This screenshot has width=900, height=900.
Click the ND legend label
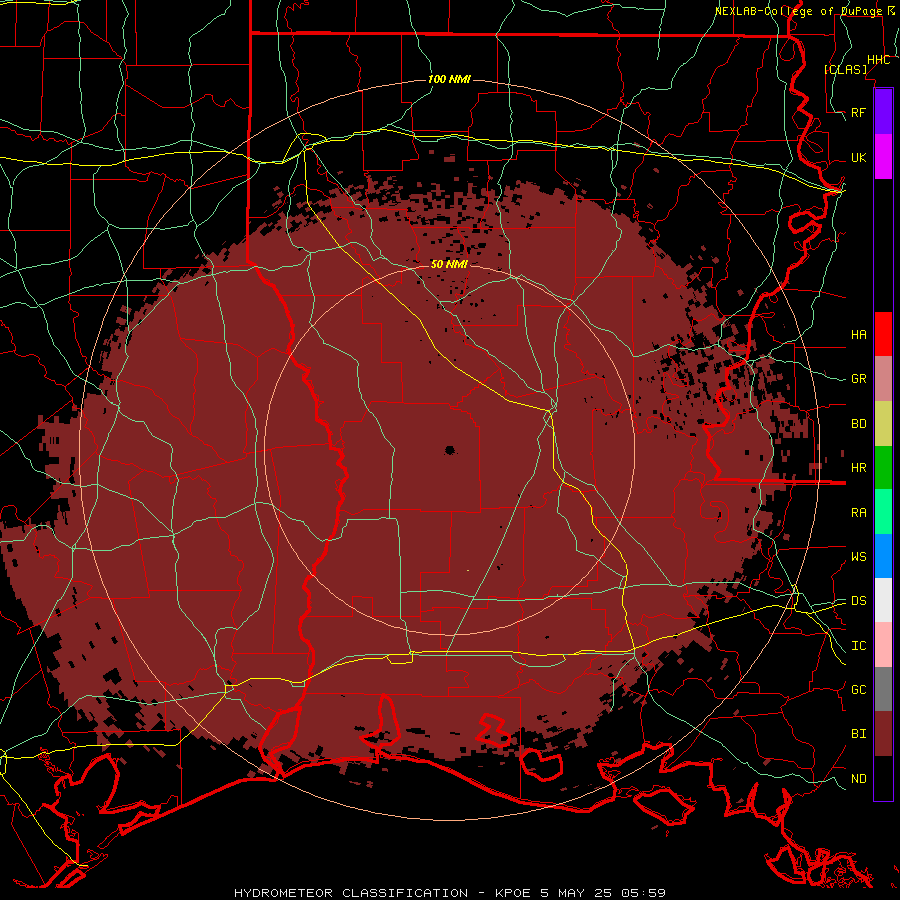coord(859,779)
